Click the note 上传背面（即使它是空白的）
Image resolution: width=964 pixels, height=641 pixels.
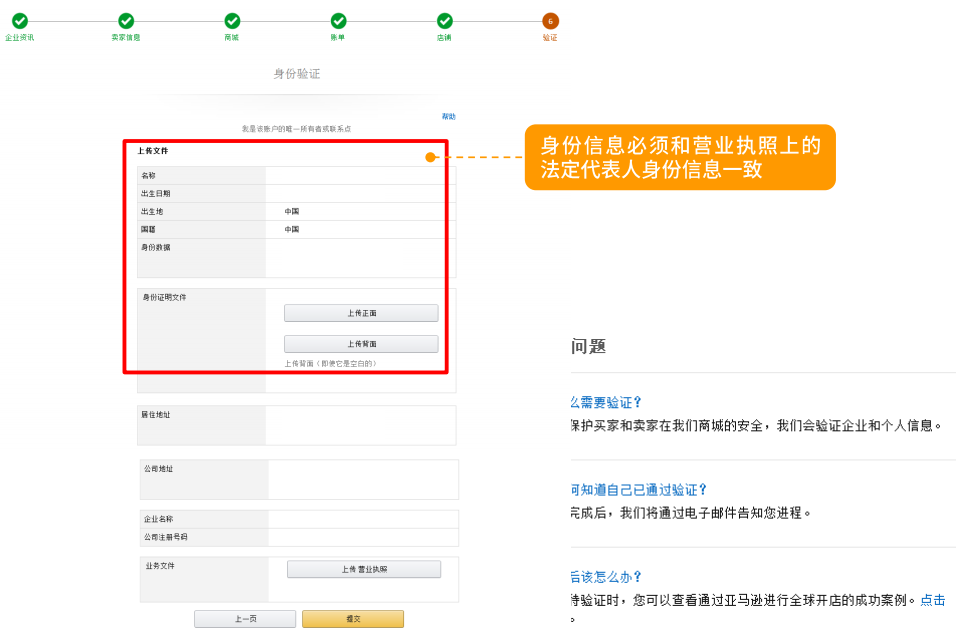click(330, 363)
